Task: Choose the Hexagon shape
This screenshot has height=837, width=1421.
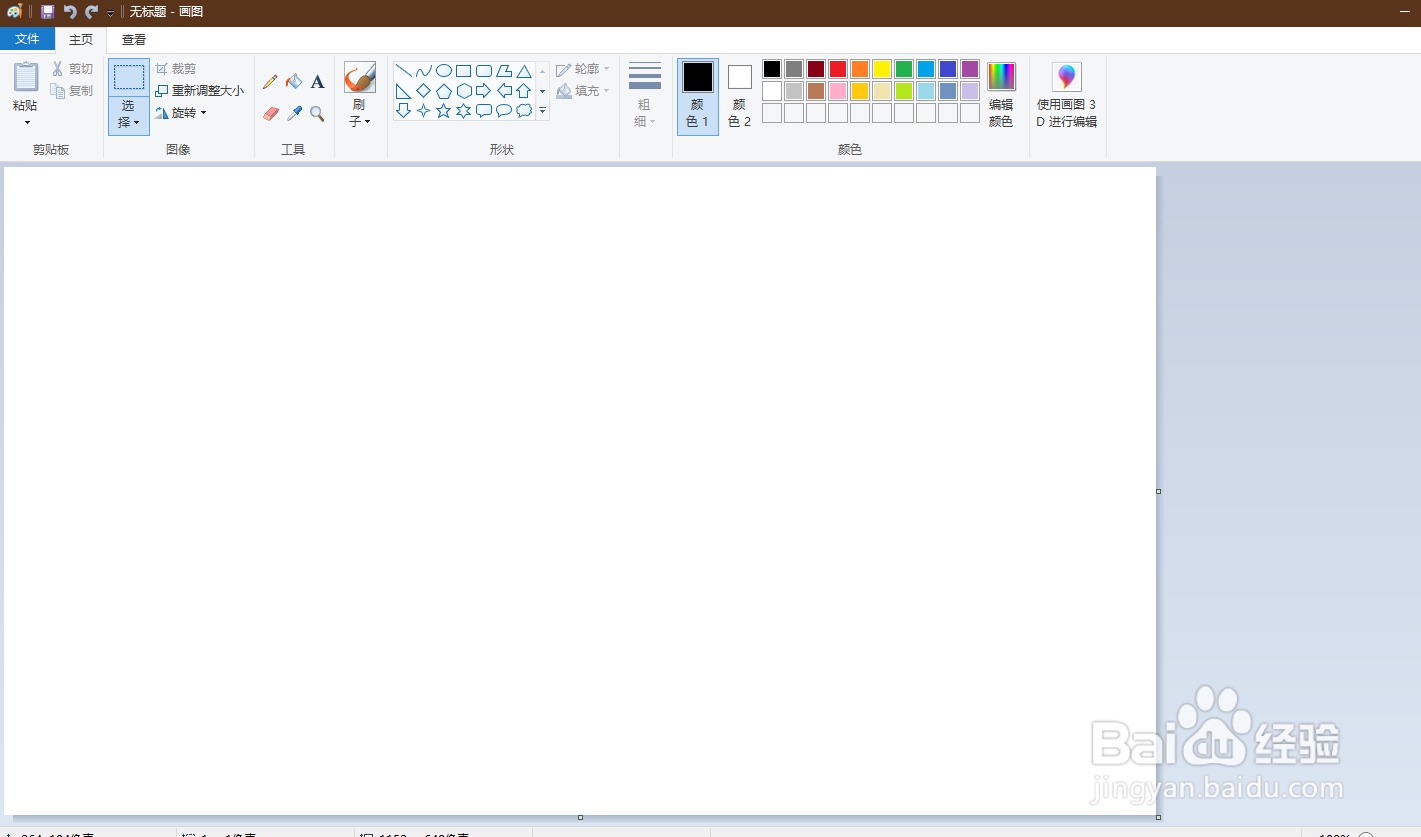Action: click(463, 91)
